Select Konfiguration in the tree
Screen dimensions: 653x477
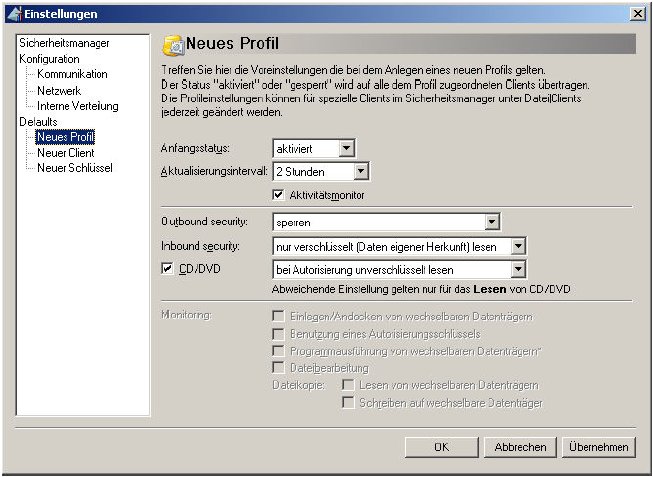[49, 59]
